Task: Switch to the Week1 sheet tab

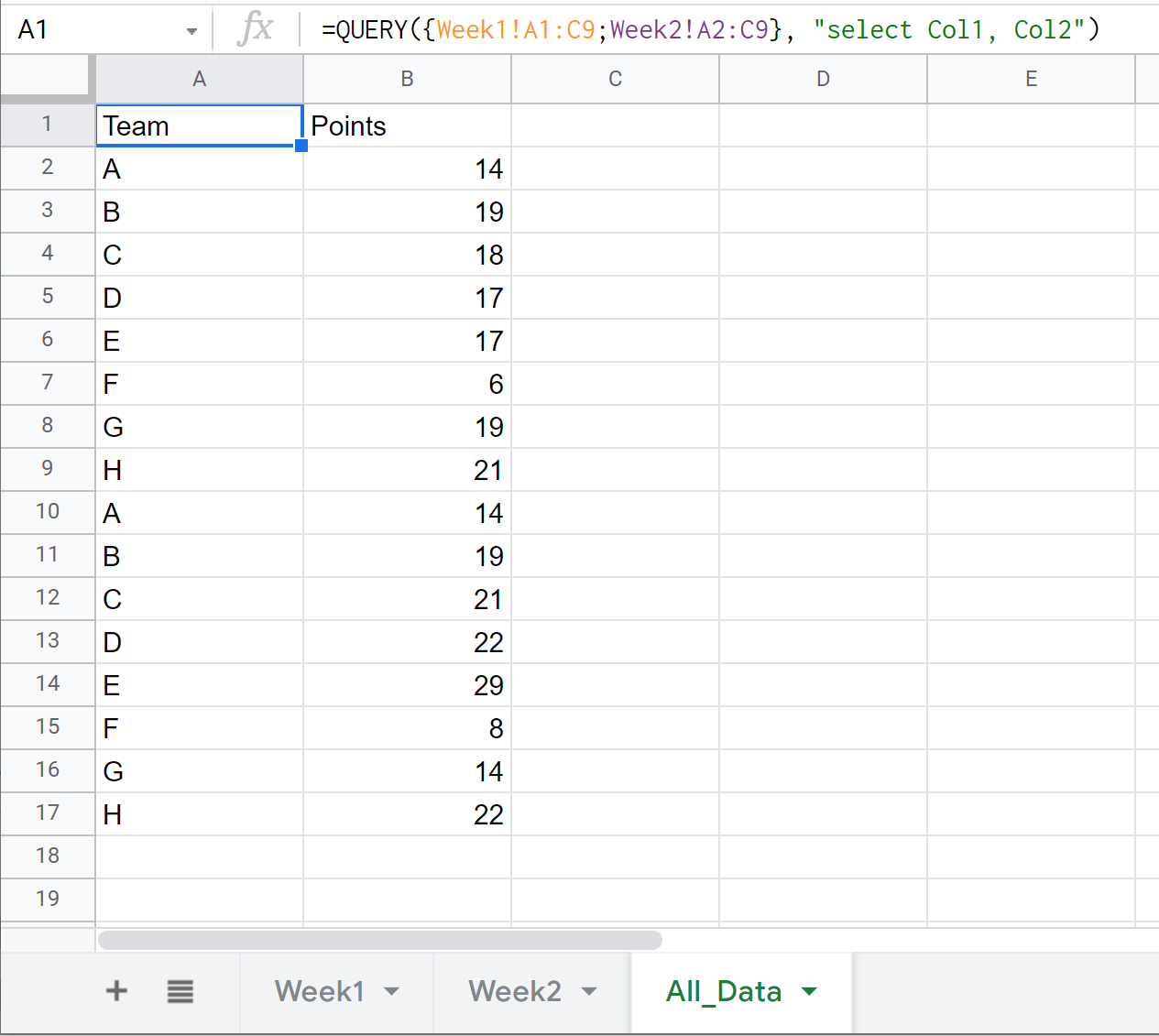Action: pyautogui.click(x=319, y=991)
